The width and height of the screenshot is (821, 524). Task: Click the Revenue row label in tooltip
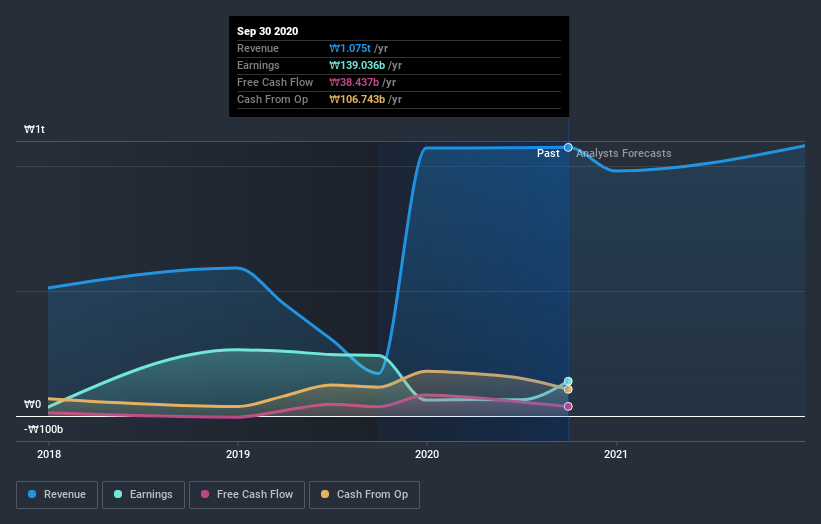[x=258, y=48]
